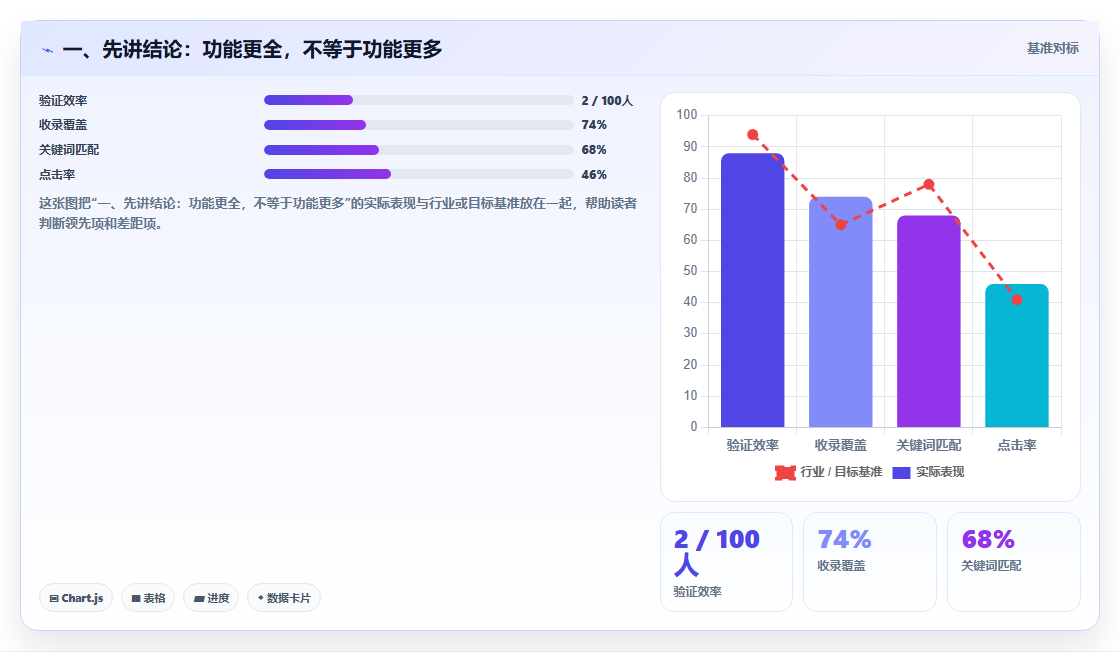Click the 表格 tag icon
Screen dimensions: 1120x652
136,598
